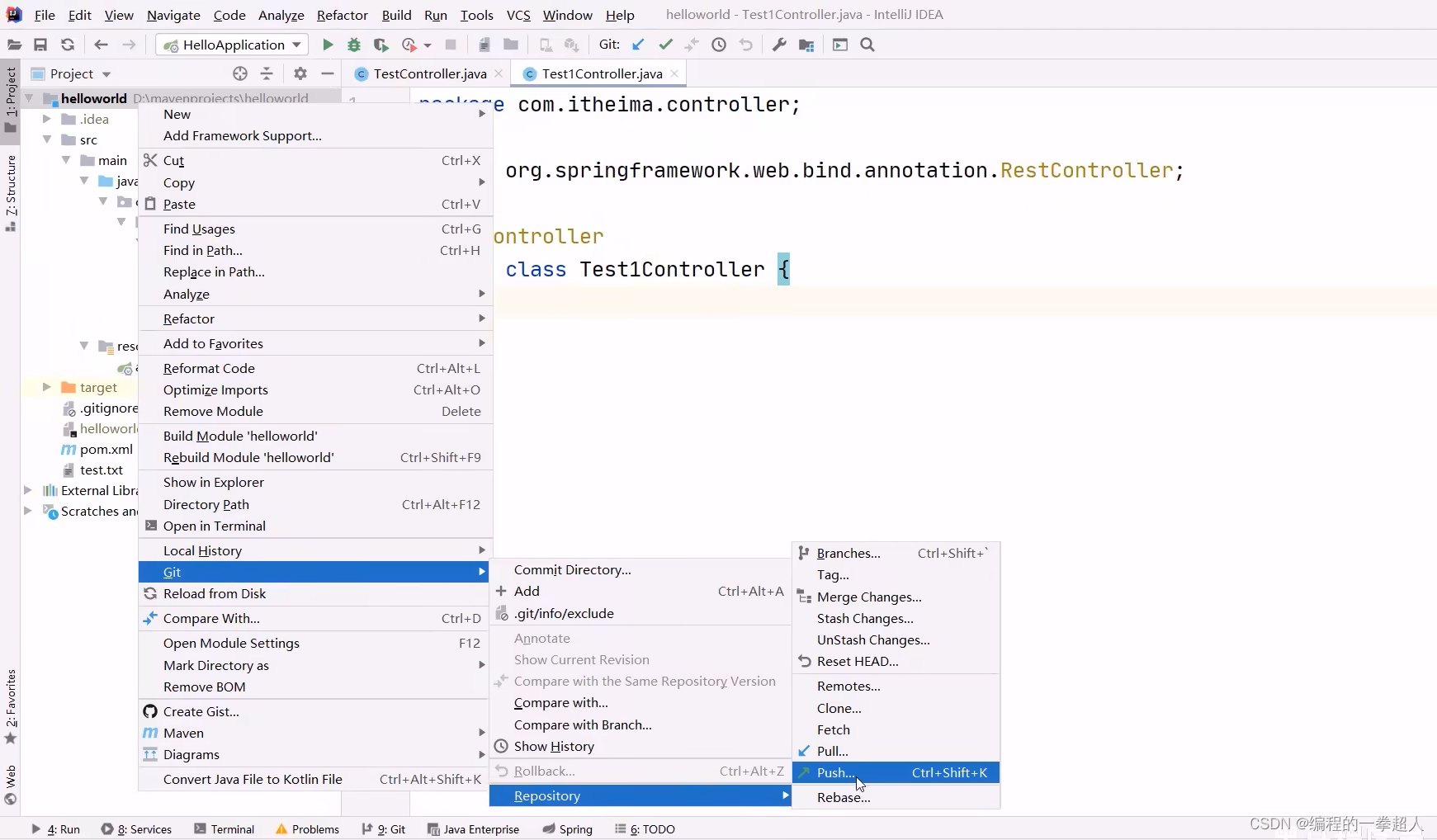Expand Scratches and Consoles node

[28, 511]
